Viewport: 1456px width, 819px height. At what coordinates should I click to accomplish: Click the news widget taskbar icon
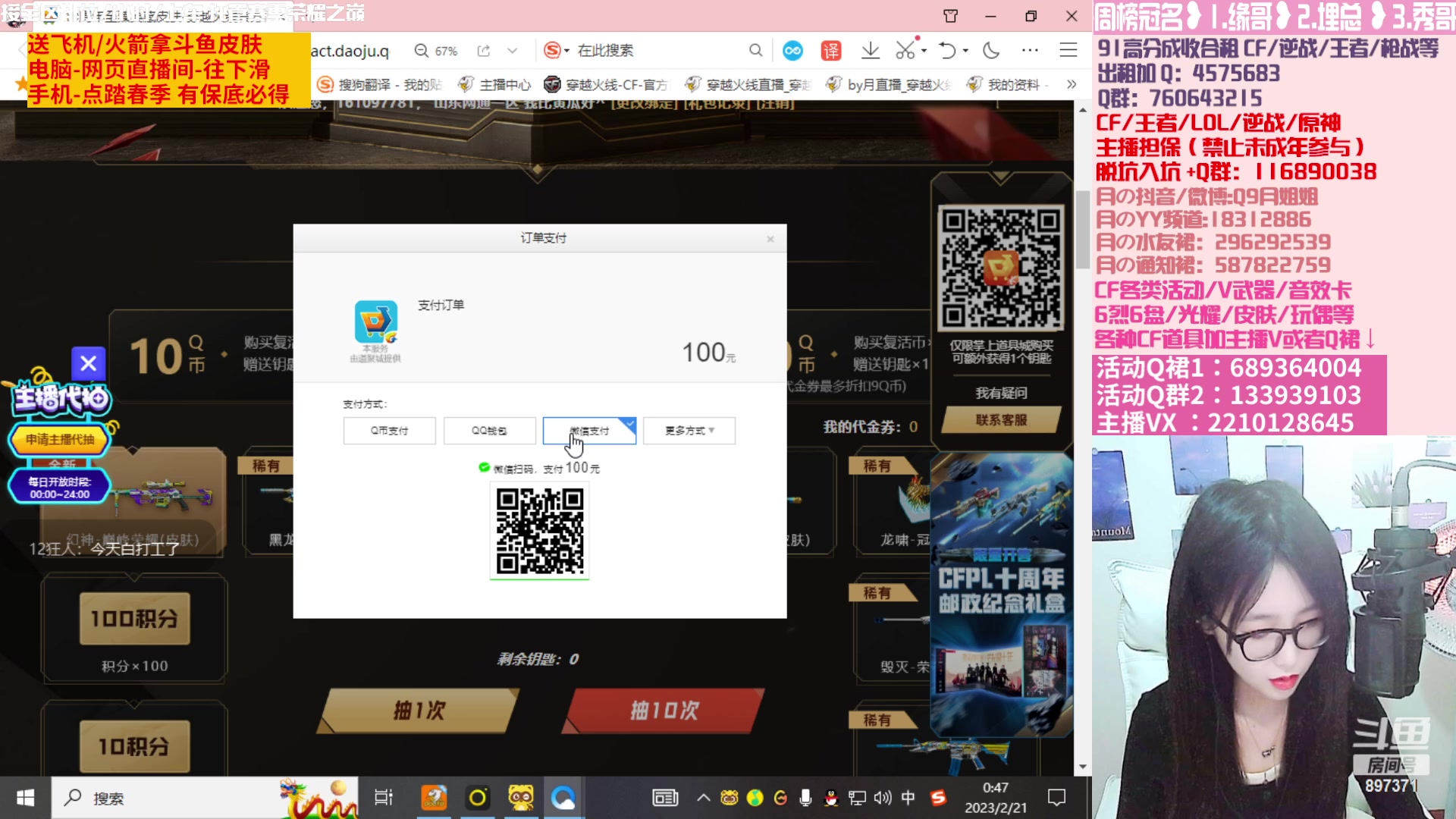pyautogui.click(x=665, y=798)
